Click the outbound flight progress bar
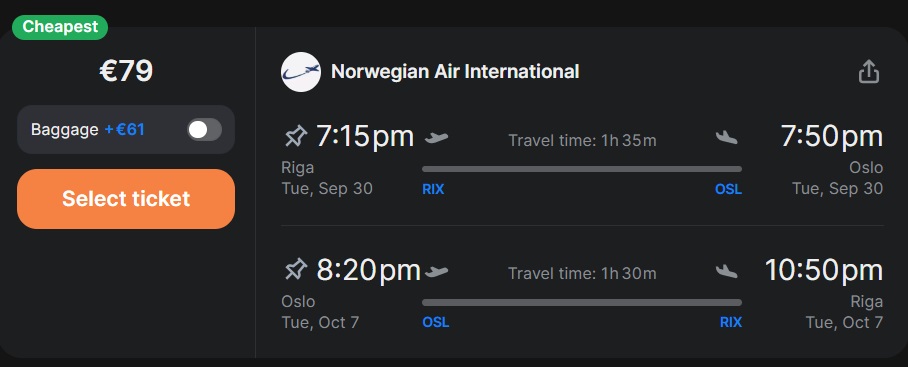 pyautogui.click(x=582, y=169)
